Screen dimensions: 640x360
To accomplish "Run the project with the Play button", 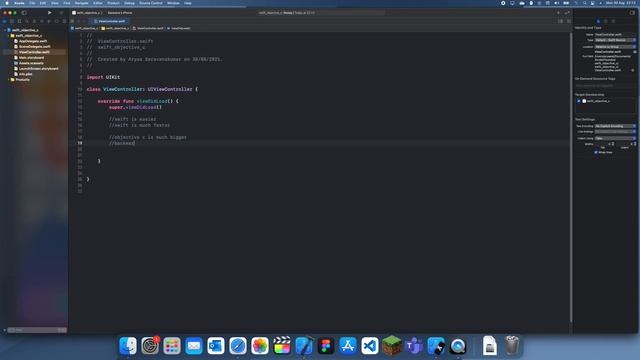I will (49, 13).
